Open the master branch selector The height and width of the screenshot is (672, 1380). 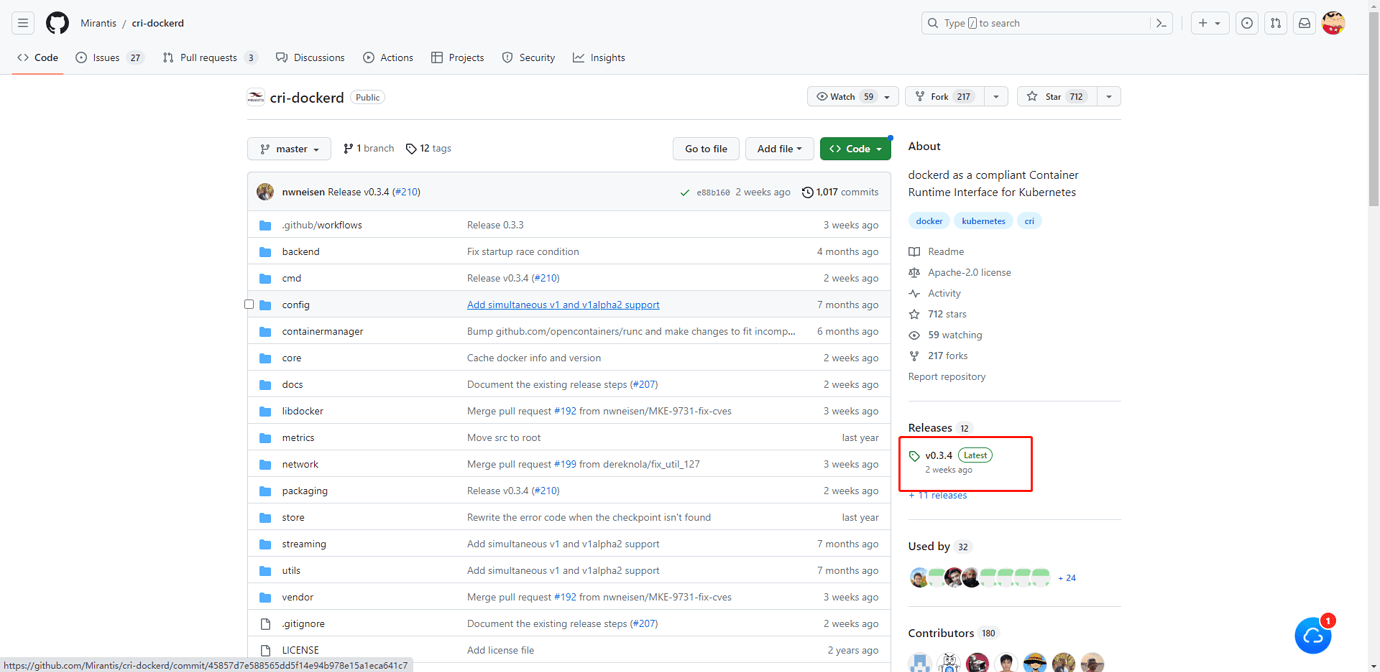288,148
